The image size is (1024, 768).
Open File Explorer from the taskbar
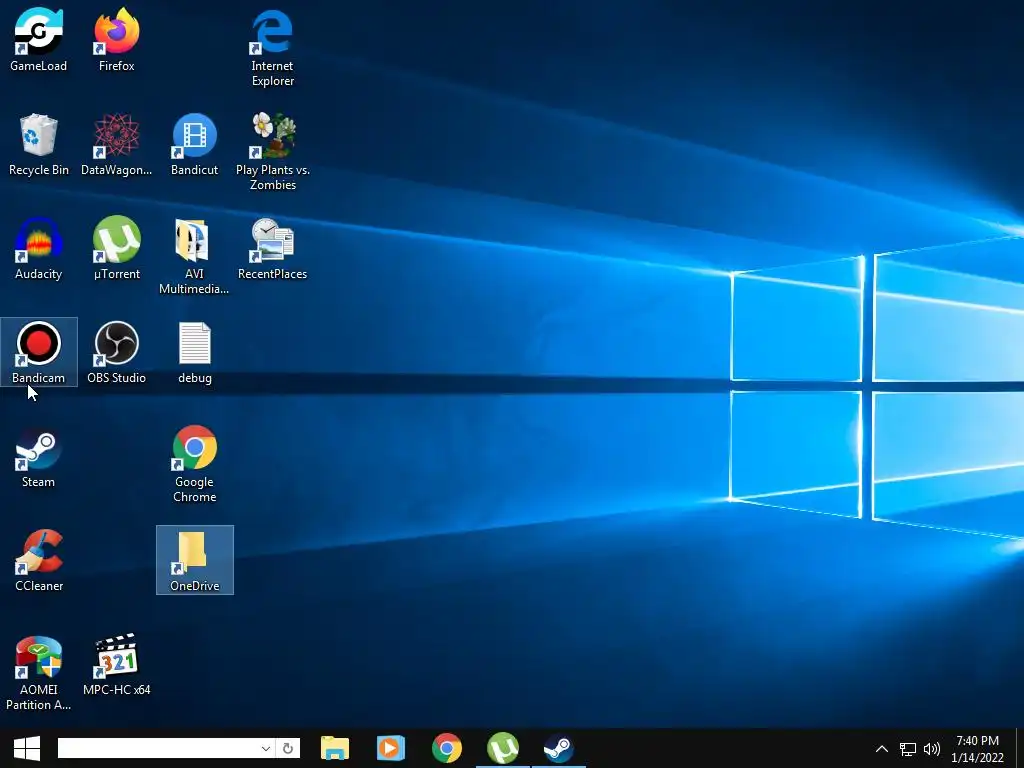click(x=335, y=748)
